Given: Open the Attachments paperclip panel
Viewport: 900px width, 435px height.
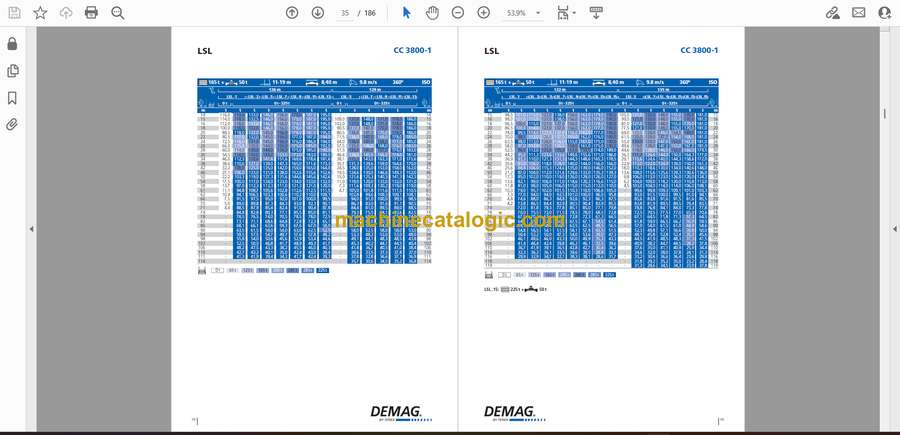Looking at the screenshot, I should pos(12,125).
